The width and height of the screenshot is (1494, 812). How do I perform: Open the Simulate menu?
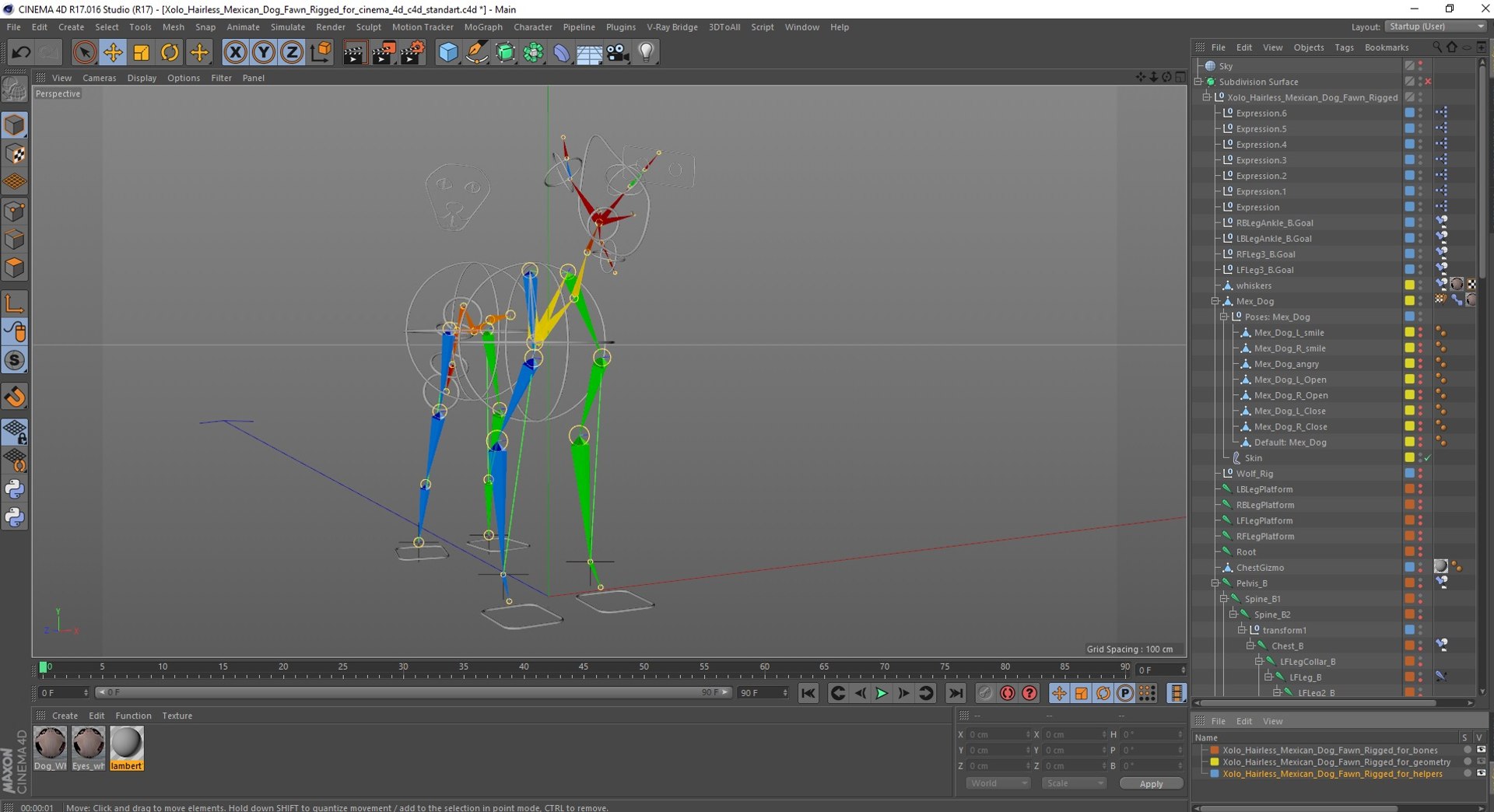coord(288,26)
